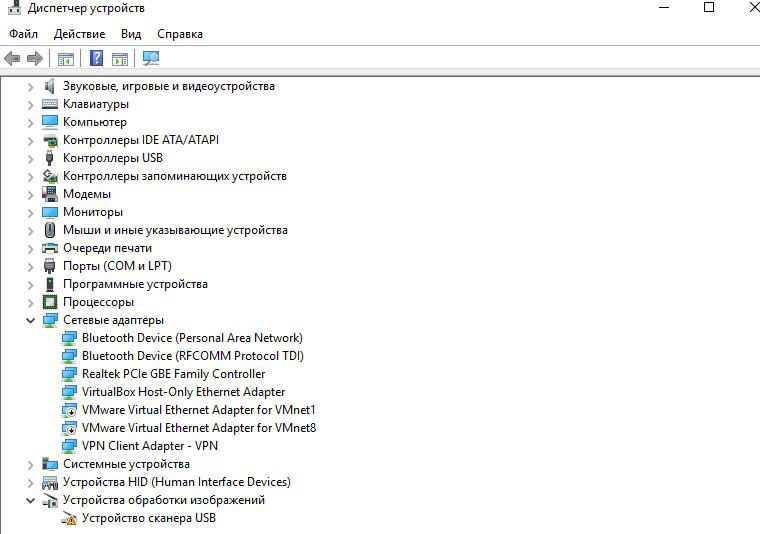Click the modem icon beside Модемы
This screenshot has width=760, height=534.
point(49,194)
